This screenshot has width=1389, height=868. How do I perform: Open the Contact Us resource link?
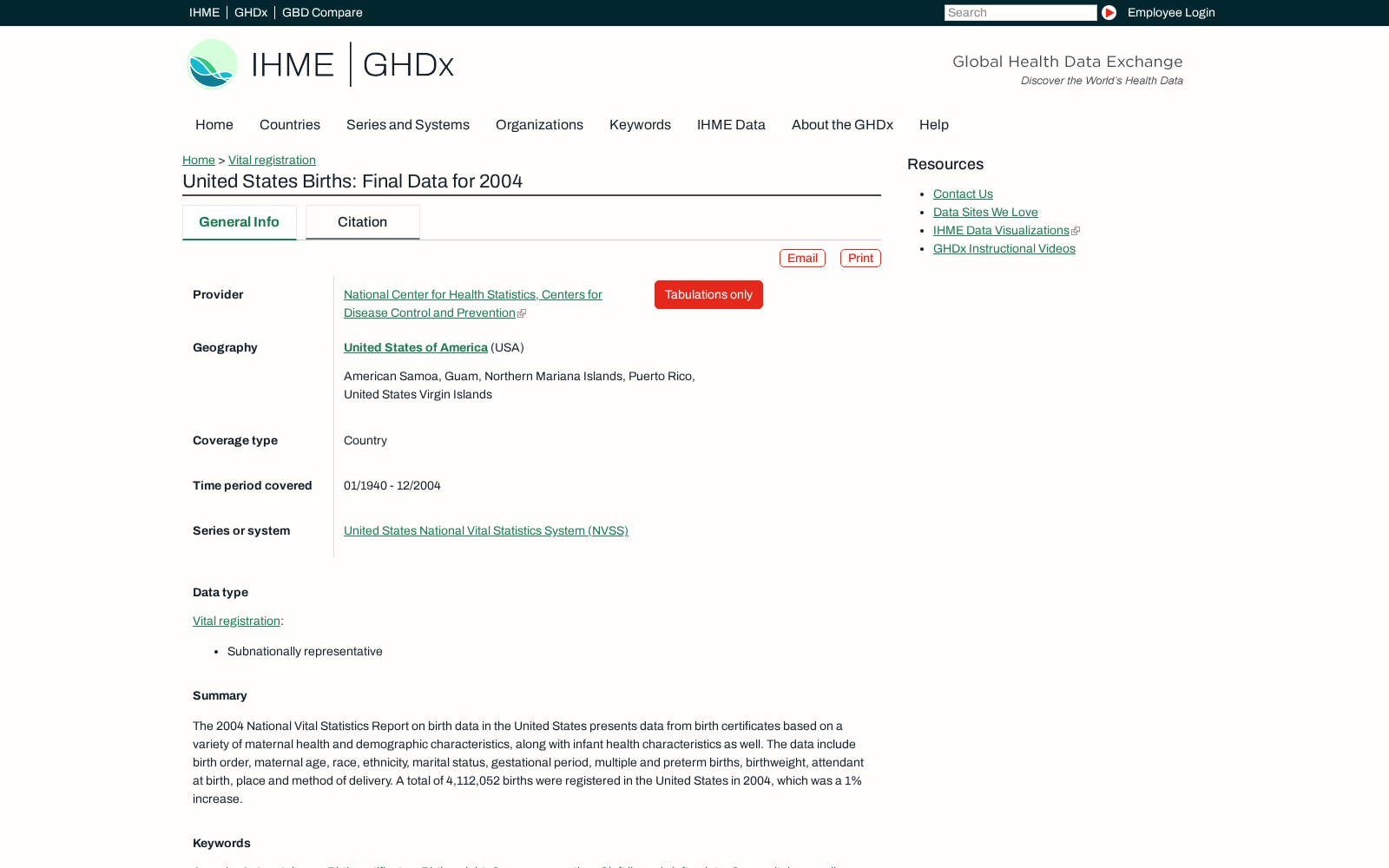pos(963,194)
